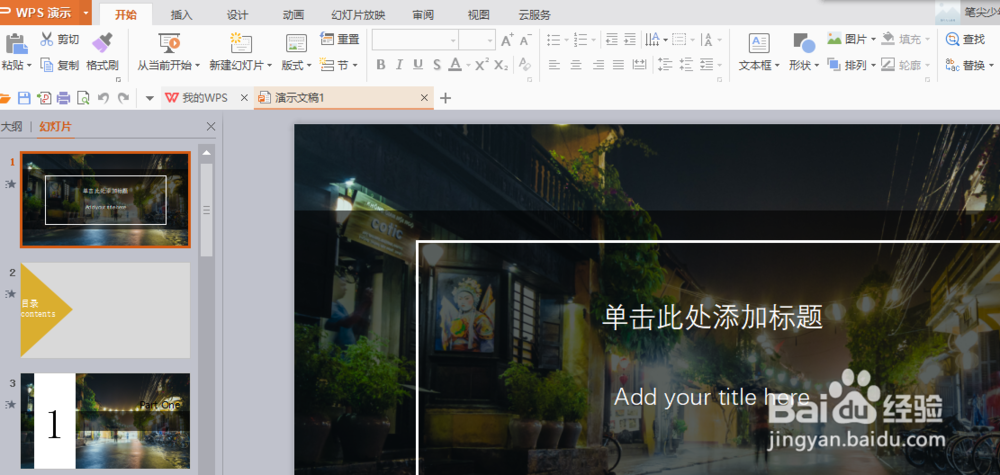This screenshot has height=475, width=1000.
Task: Open the quick access toolbar customize arrow
Action: [x=150, y=98]
